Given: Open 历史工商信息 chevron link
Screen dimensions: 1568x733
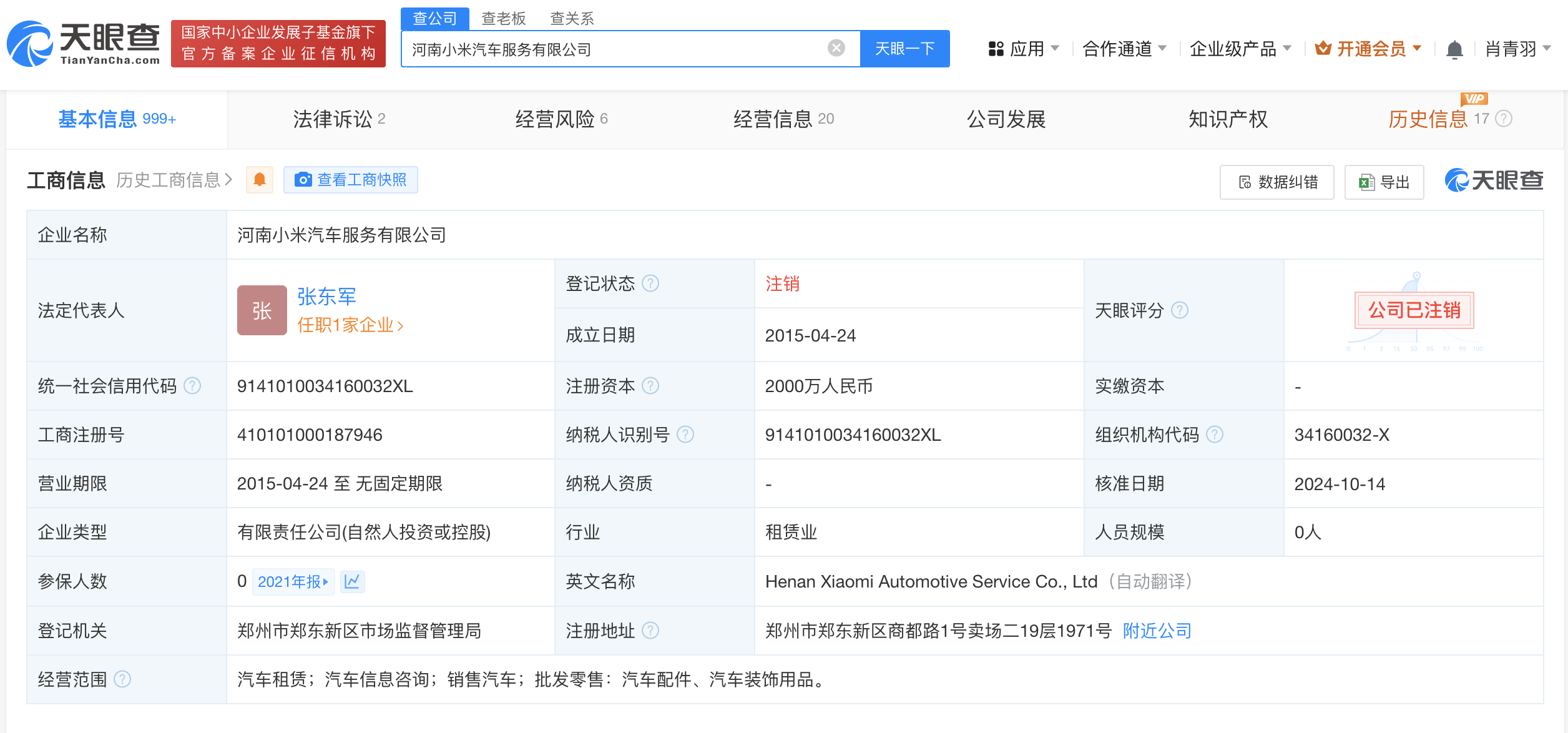Looking at the screenshot, I should pos(174,180).
